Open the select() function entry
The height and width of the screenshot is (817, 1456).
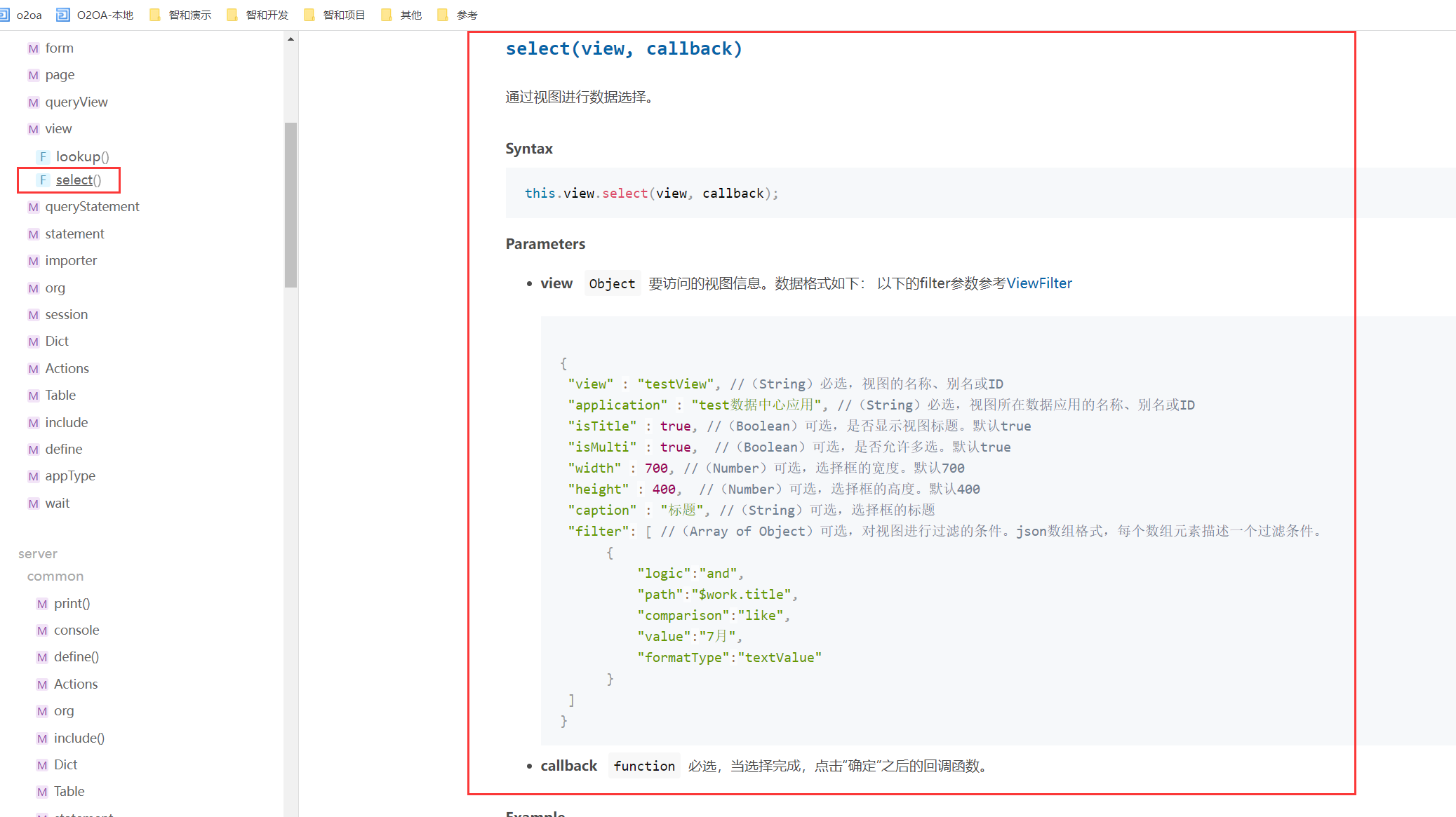[79, 180]
